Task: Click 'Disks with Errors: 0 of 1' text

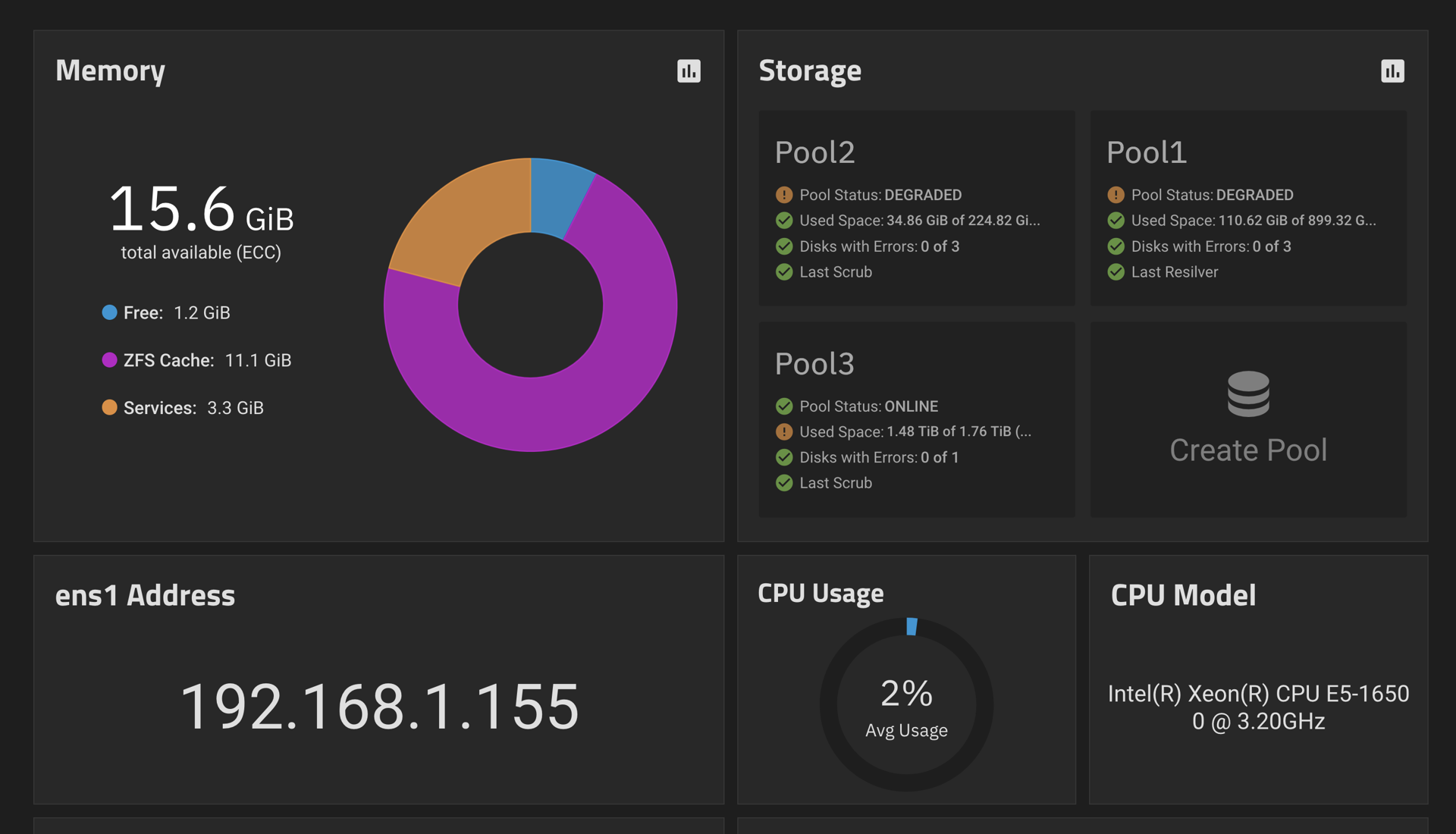Action: pos(879,457)
